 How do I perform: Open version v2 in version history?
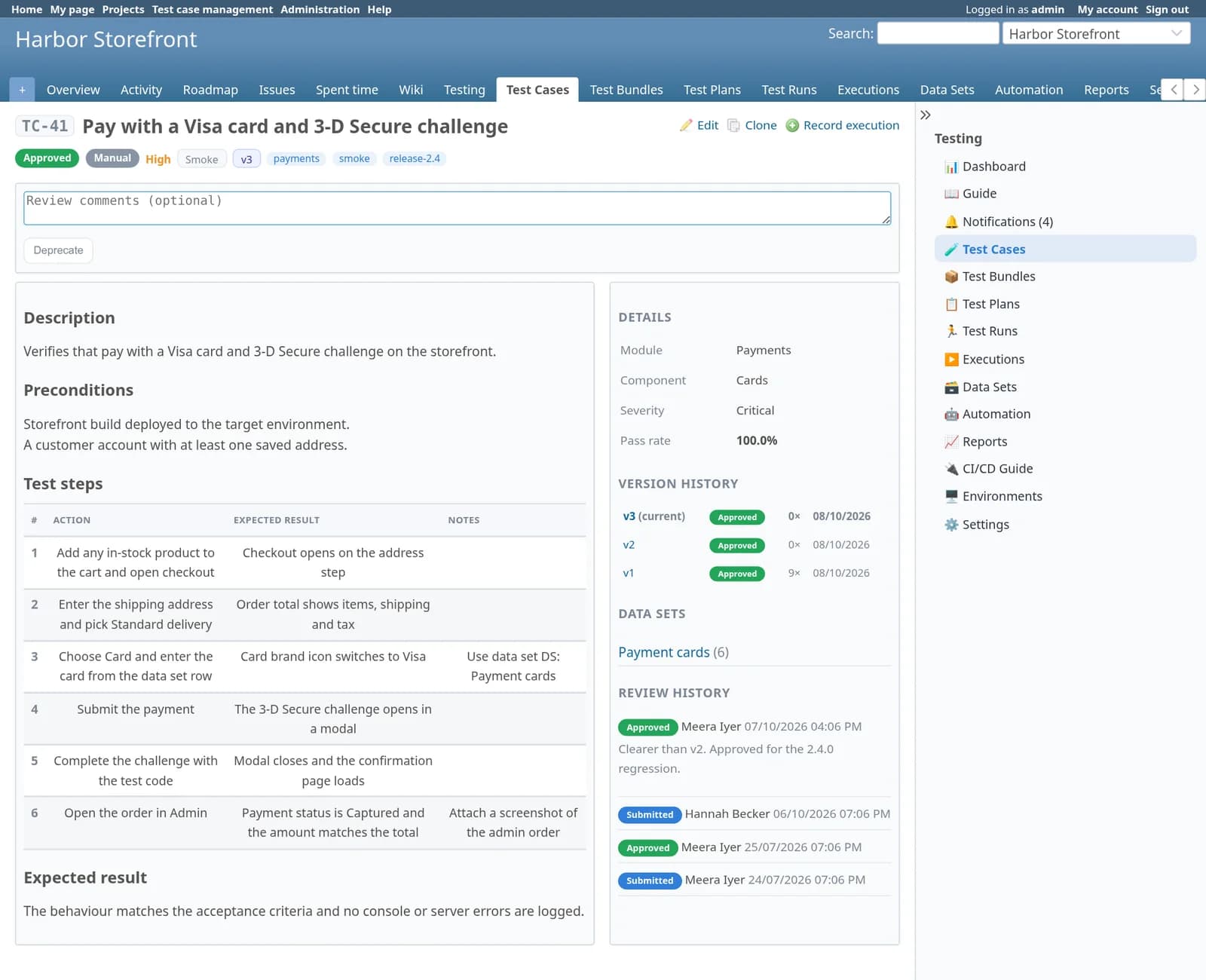click(x=629, y=545)
